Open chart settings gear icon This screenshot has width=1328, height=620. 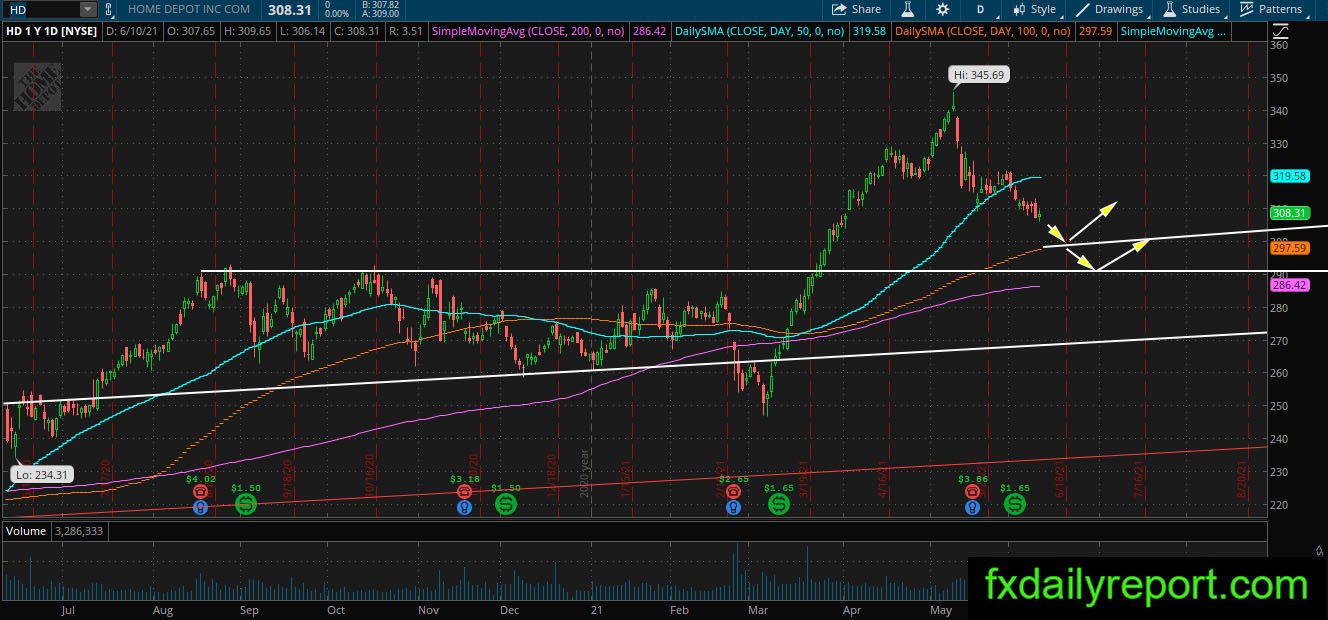coord(943,9)
